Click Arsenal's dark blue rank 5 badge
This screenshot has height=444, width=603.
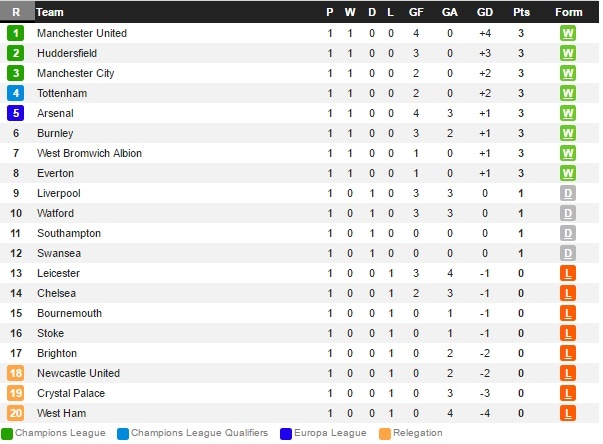click(x=16, y=113)
